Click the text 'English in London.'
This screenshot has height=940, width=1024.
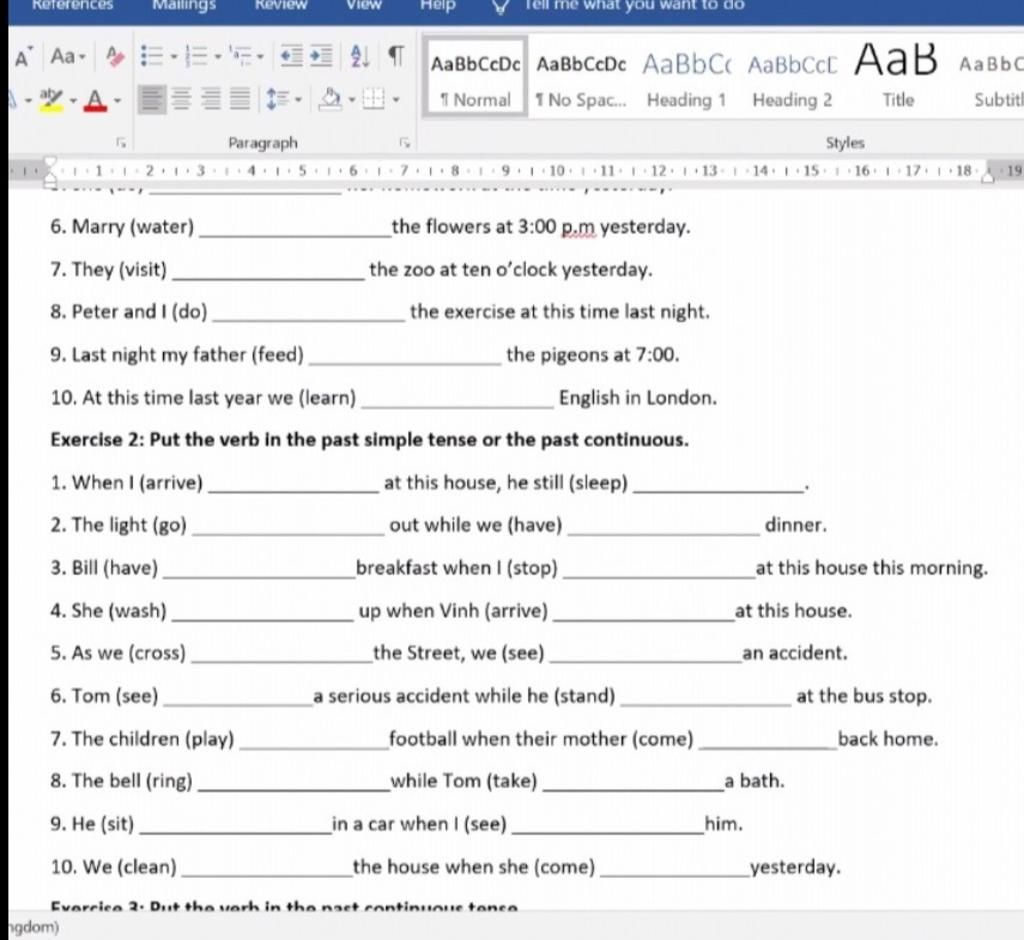[638, 397]
